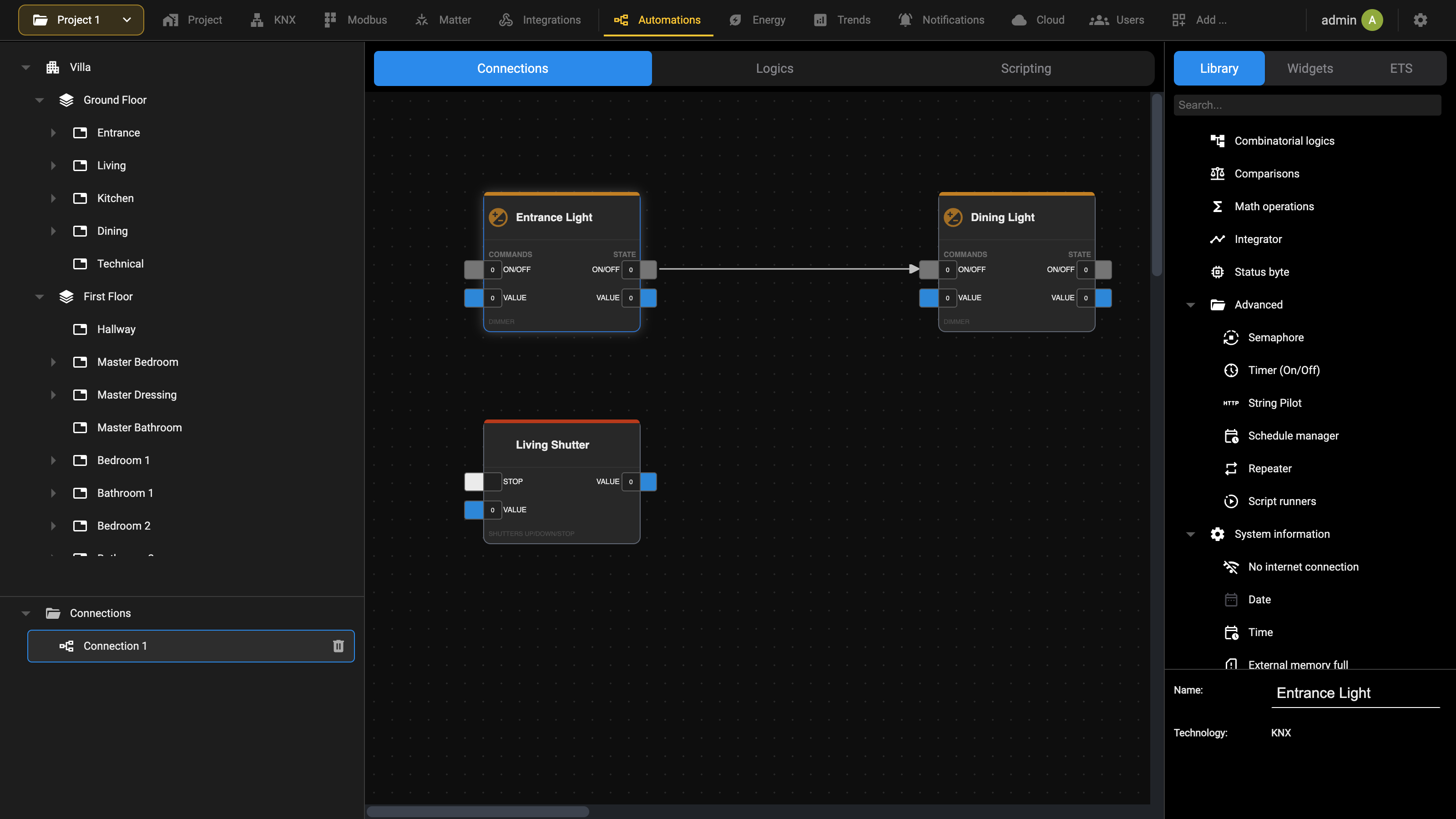Click the Entrance Light dimmer icon
The width and height of the screenshot is (1456, 819).
498,217
